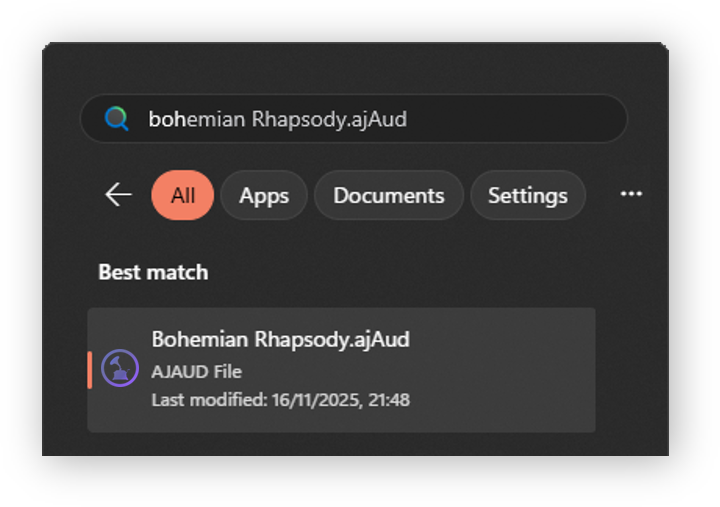Click the Bohemian Rhapsody.ajAud result title
Screen dimensions: 720x507
pos(281,340)
